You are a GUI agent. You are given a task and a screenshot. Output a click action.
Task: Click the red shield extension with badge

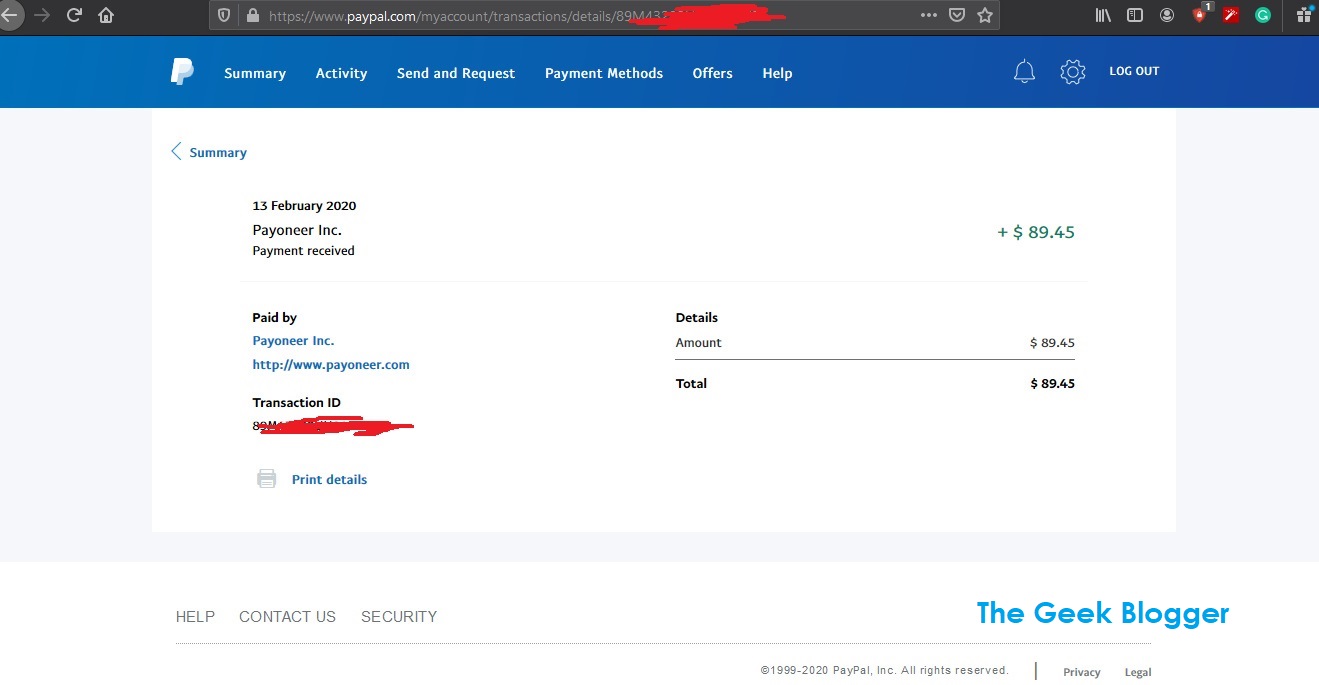pyautogui.click(x=1201, y=14)
